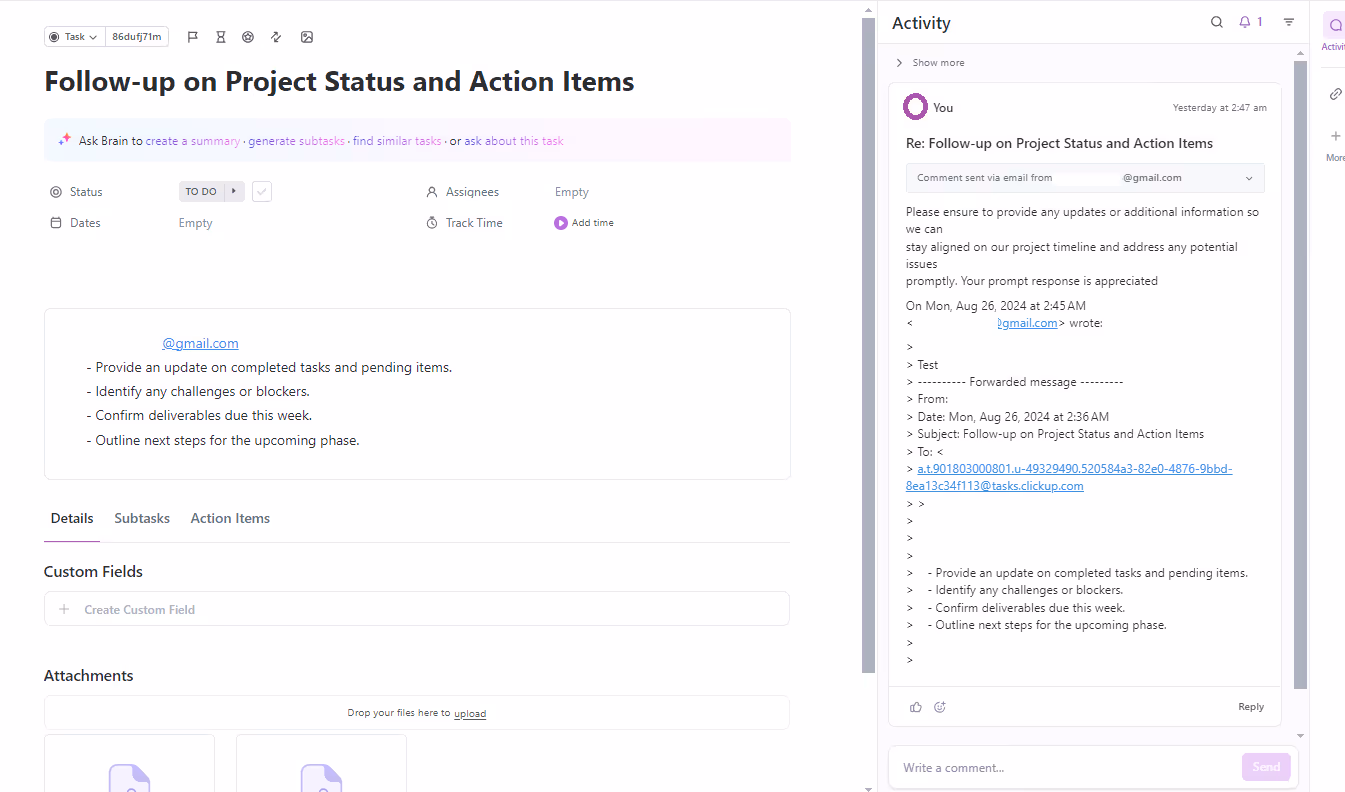Click the create a summary link
Viewport: 1345px width, 792px height.
[193, 141]
